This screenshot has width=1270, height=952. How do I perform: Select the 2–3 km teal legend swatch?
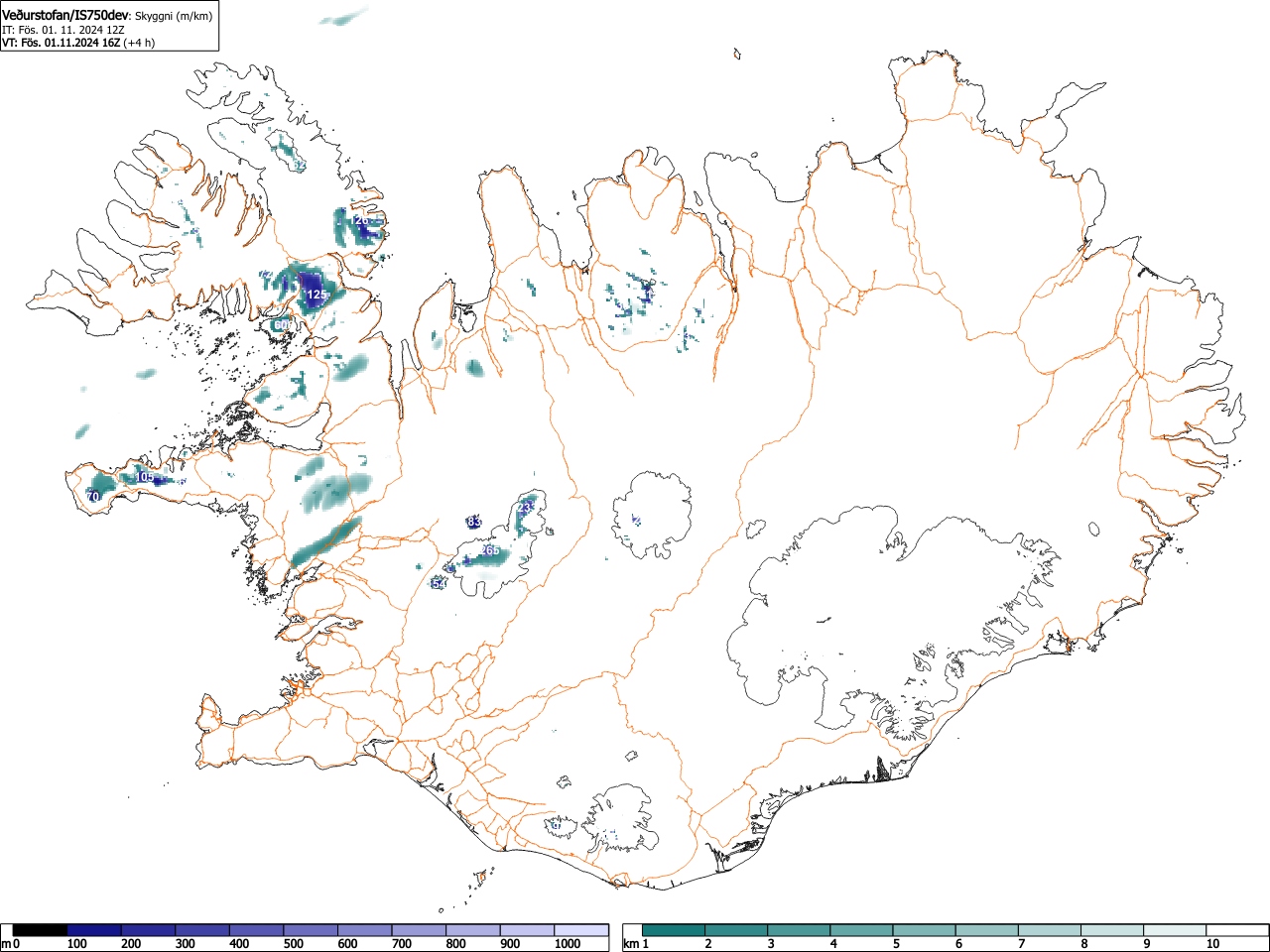tap(736, 930)
